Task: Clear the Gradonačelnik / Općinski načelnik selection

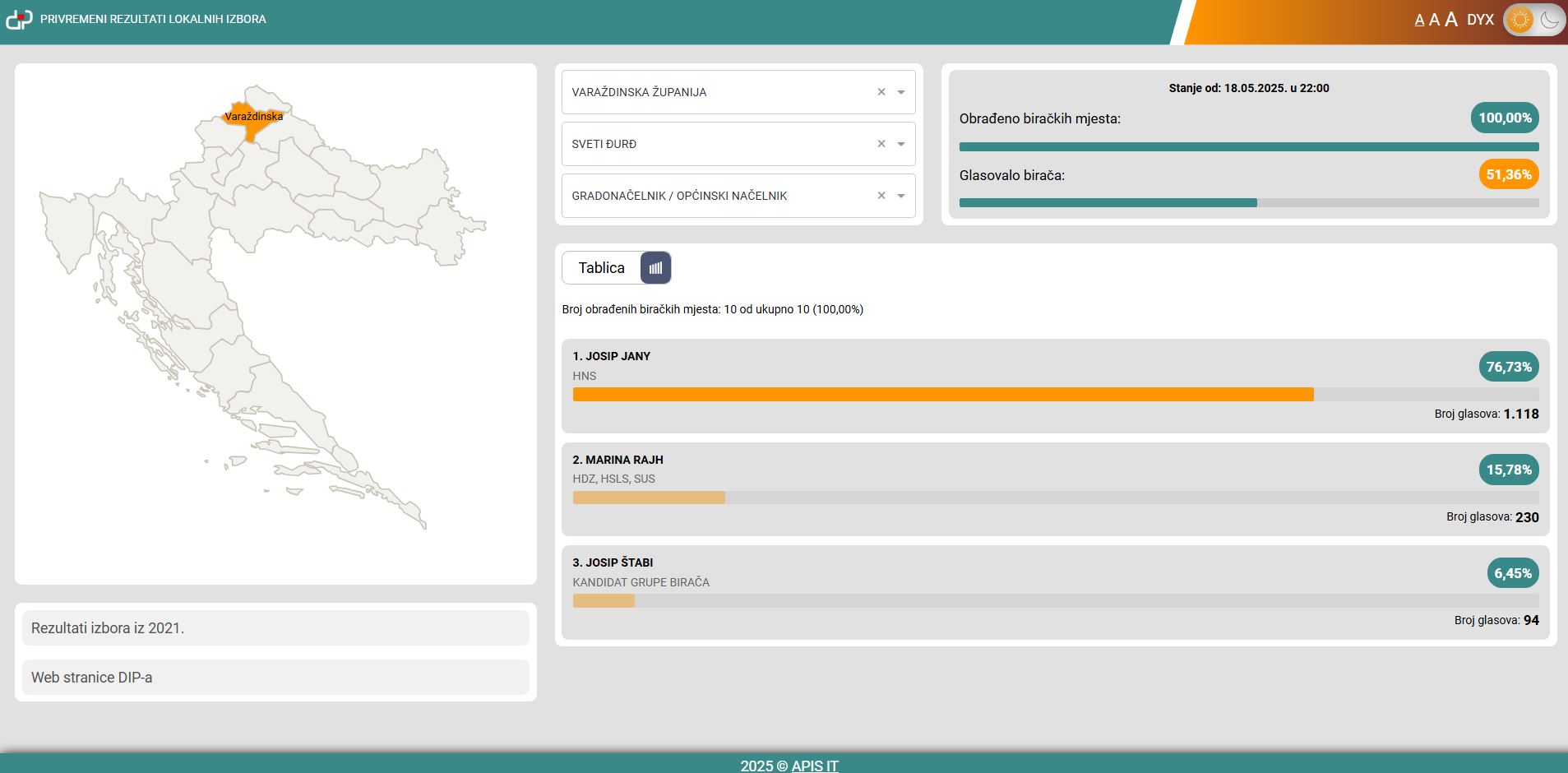Action: [x=881, y=196]
